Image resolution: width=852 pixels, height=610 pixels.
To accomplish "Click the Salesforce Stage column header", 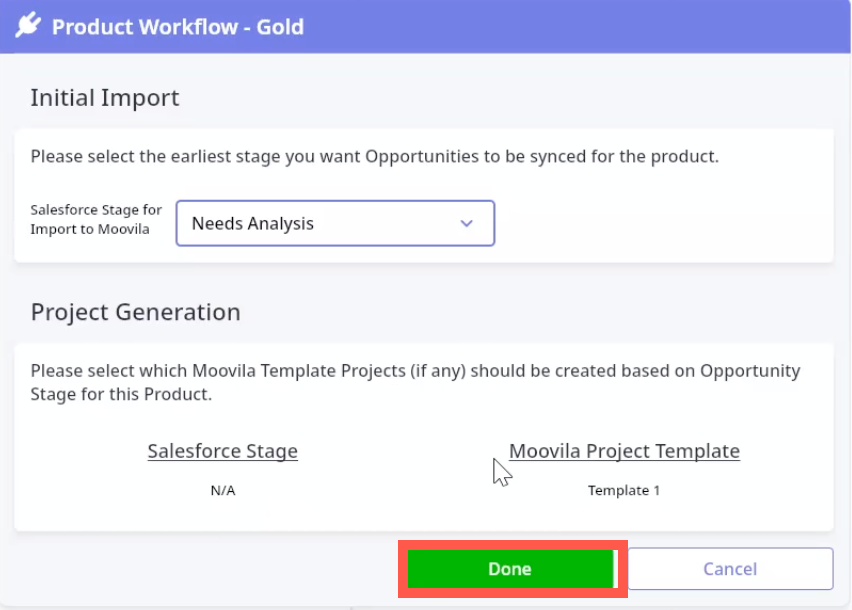I will tap(222, 451).
